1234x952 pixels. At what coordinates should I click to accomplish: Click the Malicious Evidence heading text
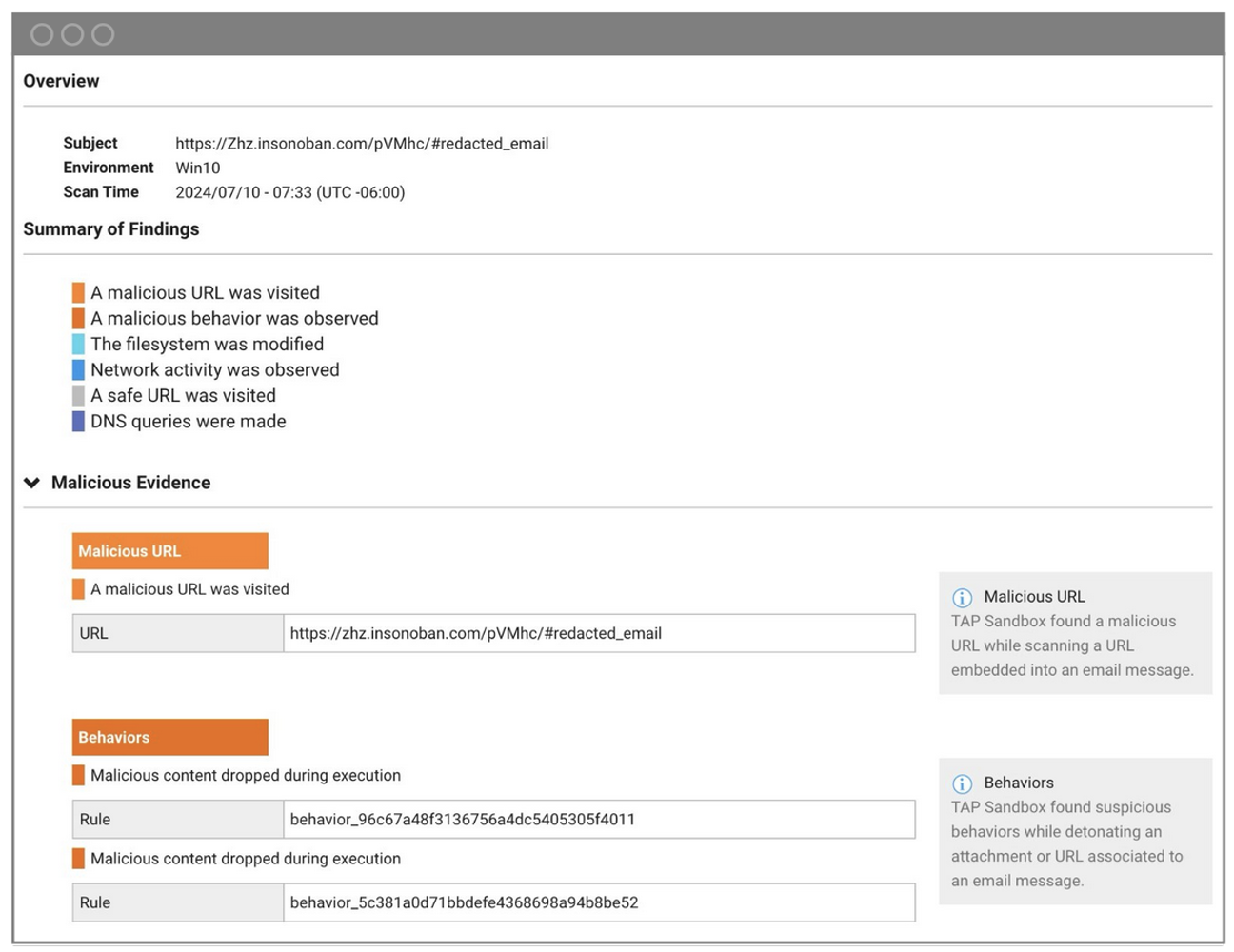(x=131, y=483)
